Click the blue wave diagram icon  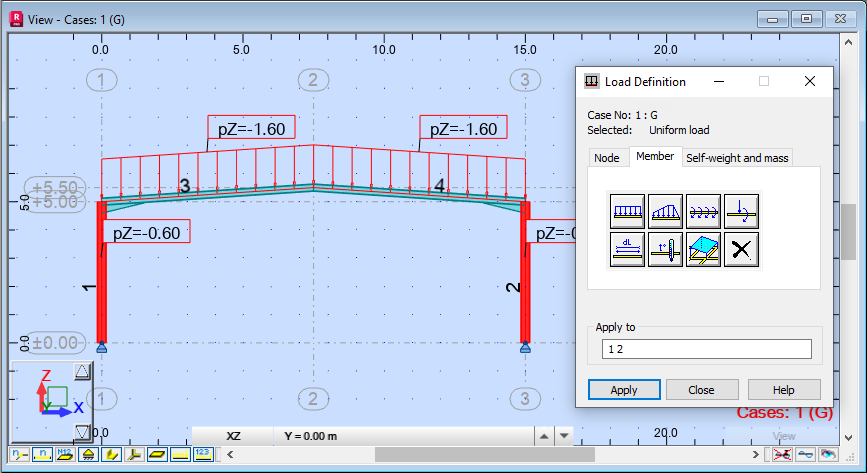[x=805, y=455]
